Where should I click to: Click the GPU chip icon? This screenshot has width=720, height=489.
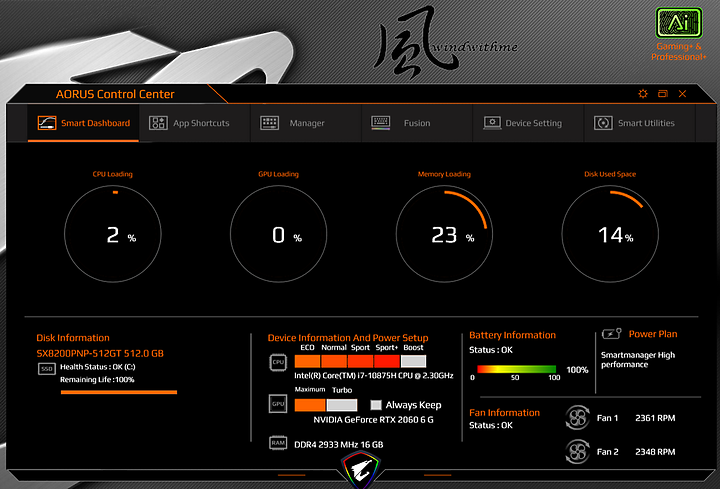pyautogui.click(x=278, y=404)
